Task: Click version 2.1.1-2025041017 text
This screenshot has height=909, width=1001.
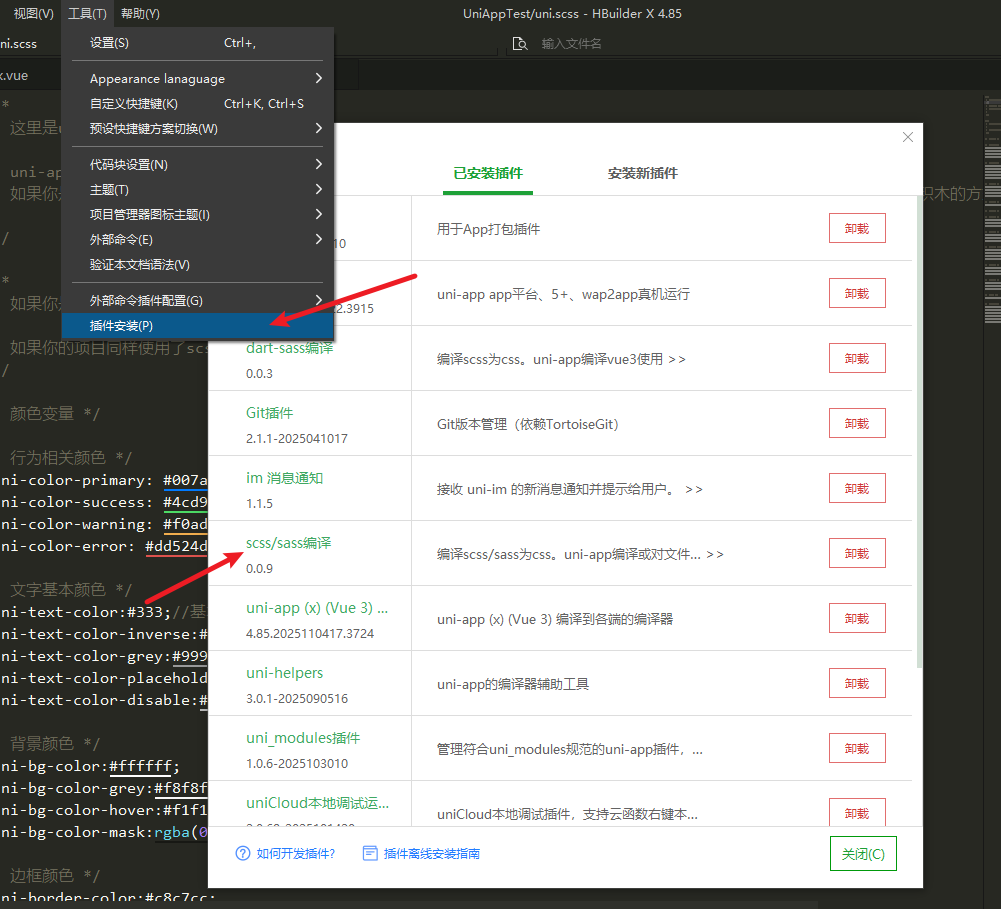Action: pyautogui.click(x=297, y=439)
